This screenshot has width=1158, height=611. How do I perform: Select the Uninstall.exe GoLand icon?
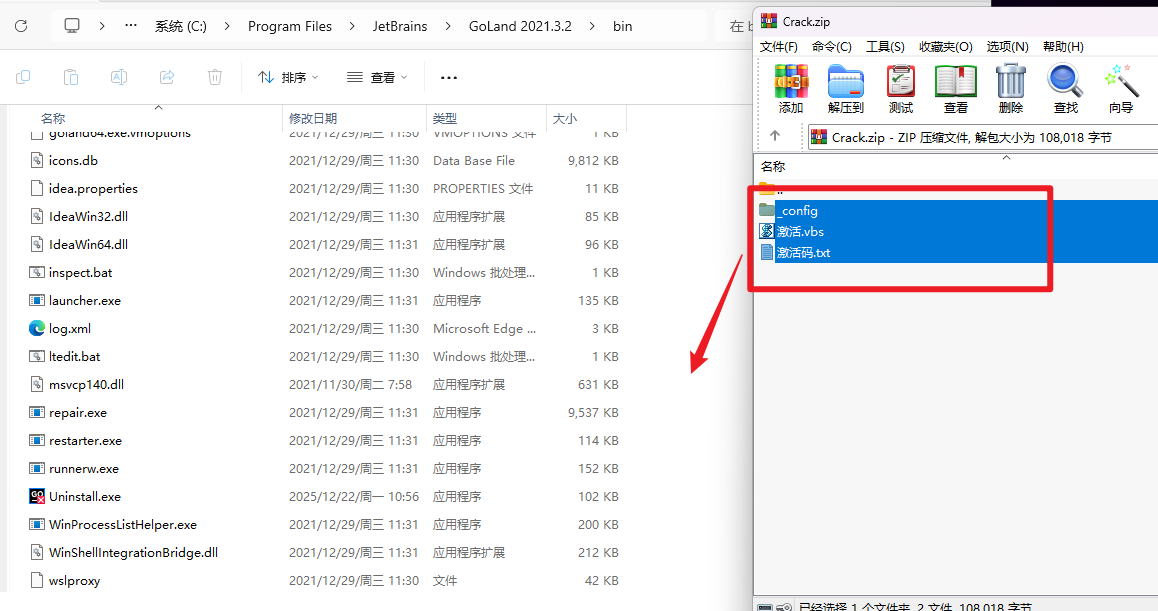pos(37,496)
